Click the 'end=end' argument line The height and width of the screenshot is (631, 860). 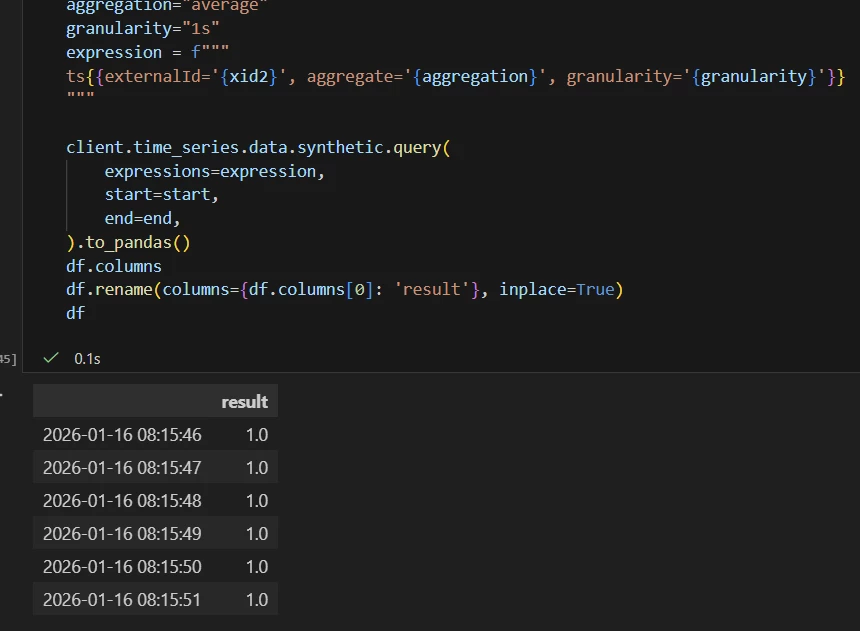click(142, 218)
